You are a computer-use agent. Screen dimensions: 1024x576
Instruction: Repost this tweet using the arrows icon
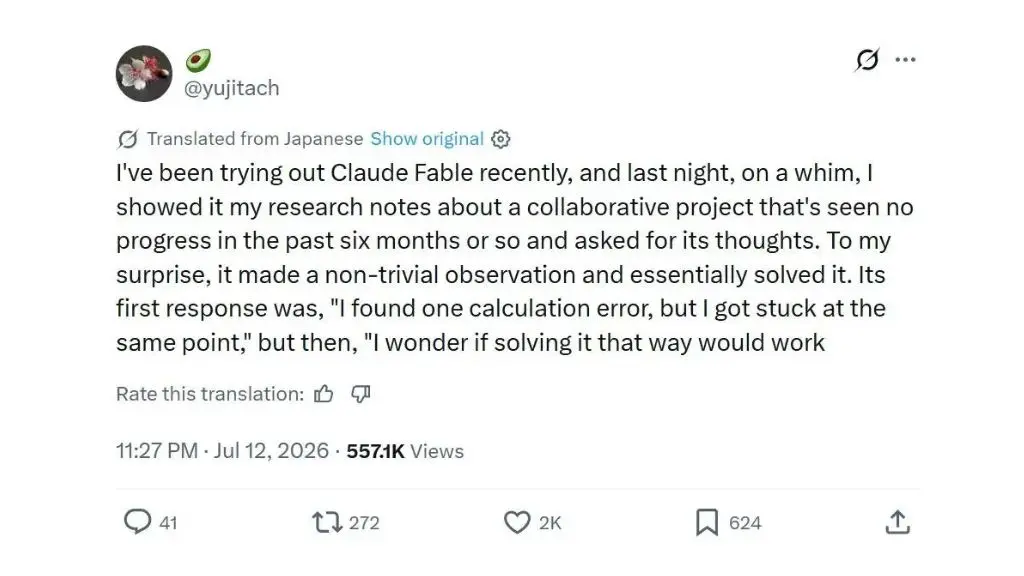(x=327, y=522)
